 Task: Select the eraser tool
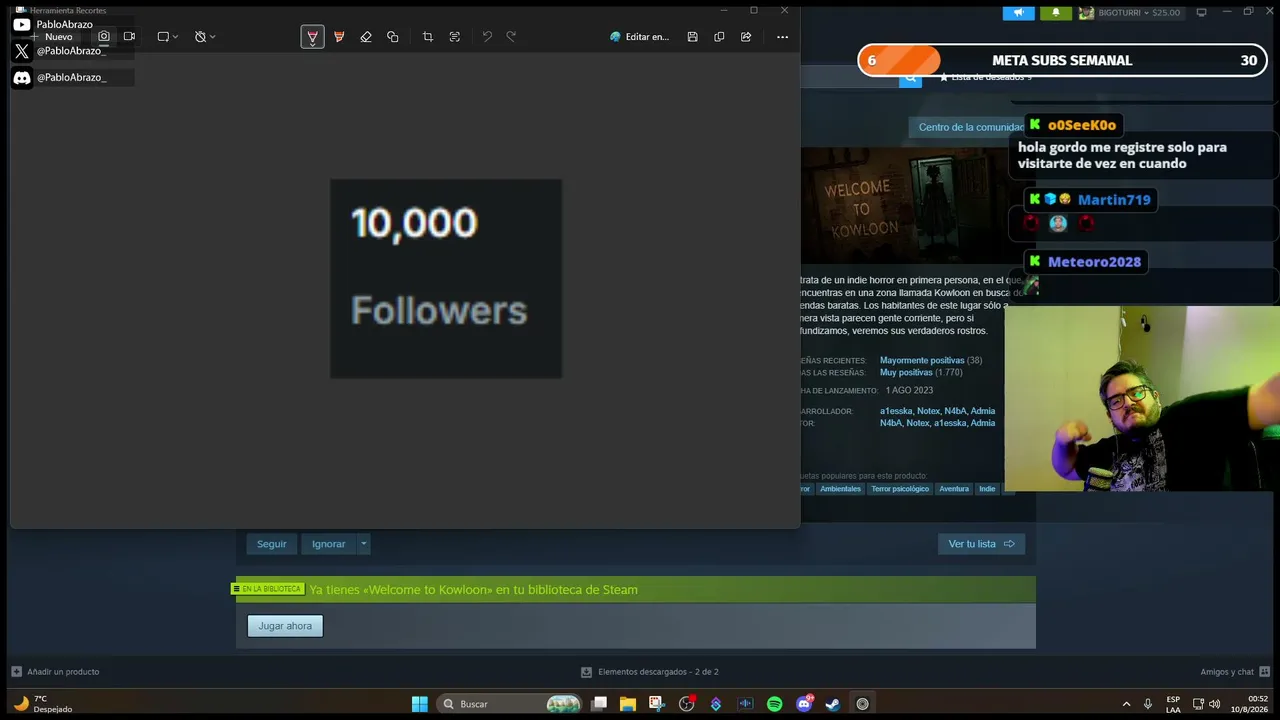(x=366, y=37)
